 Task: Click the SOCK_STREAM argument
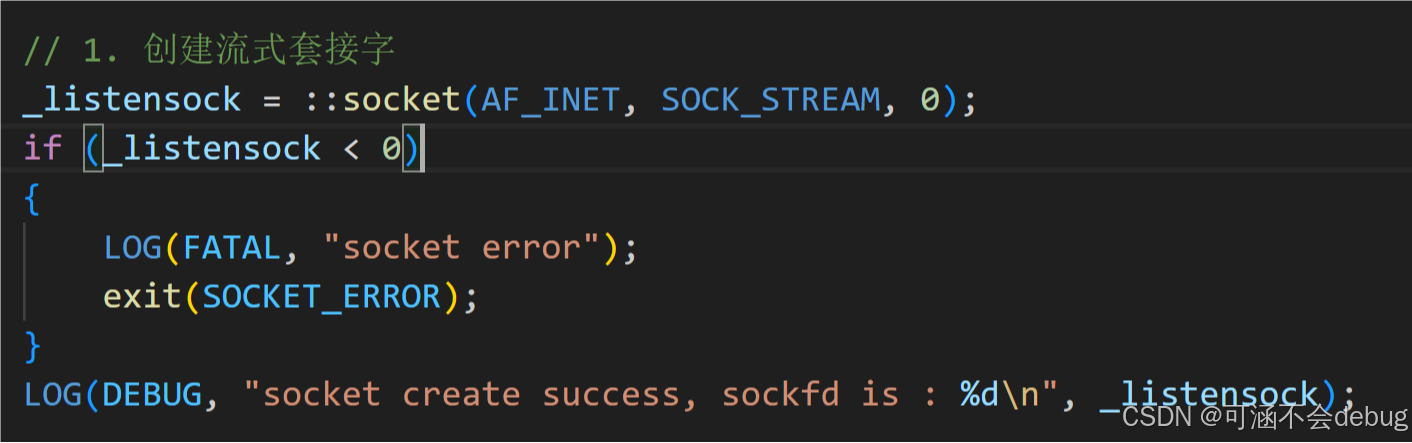tap(771, 100)
